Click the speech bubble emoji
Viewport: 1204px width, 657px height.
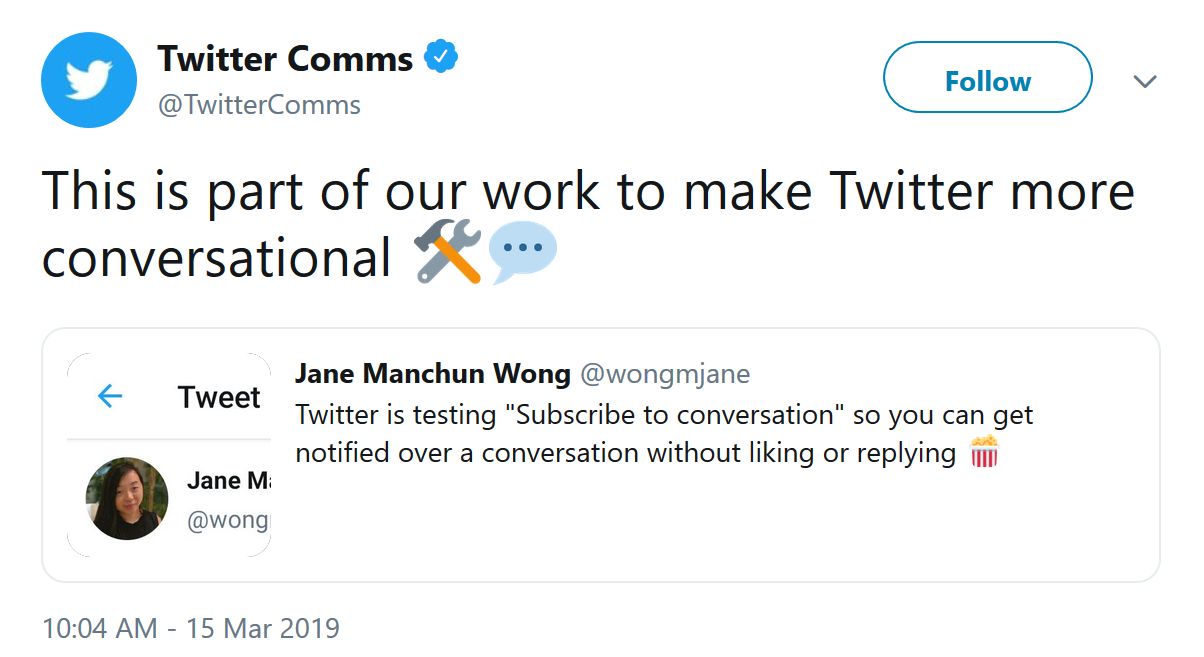522,254
